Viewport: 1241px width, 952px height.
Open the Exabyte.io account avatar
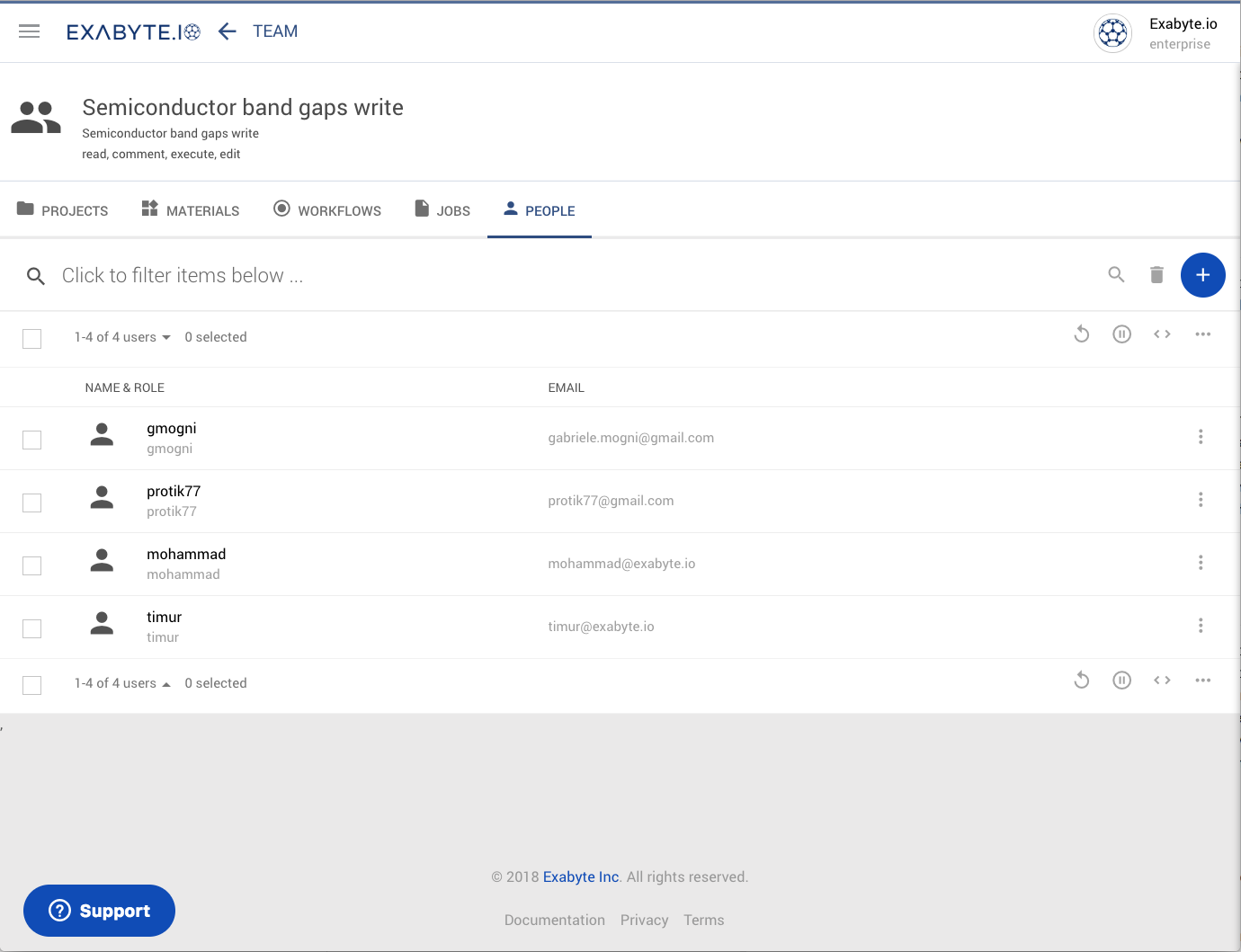coord(1112,34)
